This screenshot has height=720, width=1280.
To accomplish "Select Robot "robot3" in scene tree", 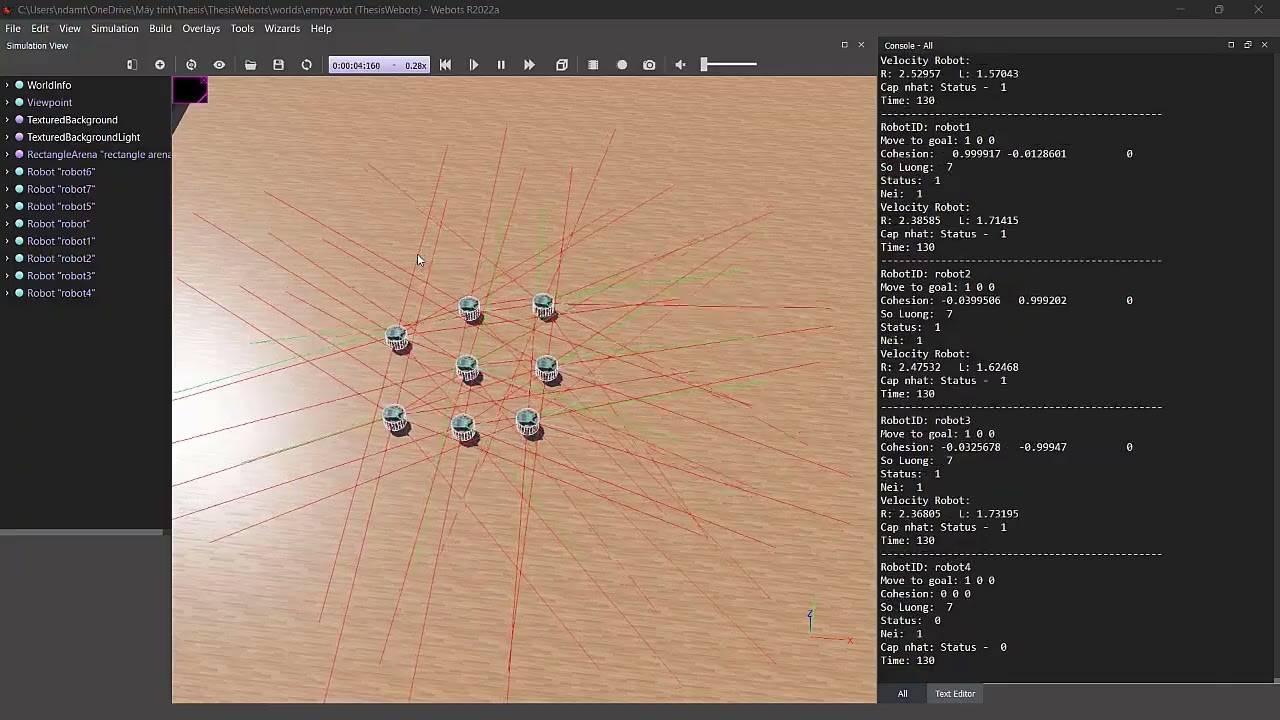I will 61,276.
